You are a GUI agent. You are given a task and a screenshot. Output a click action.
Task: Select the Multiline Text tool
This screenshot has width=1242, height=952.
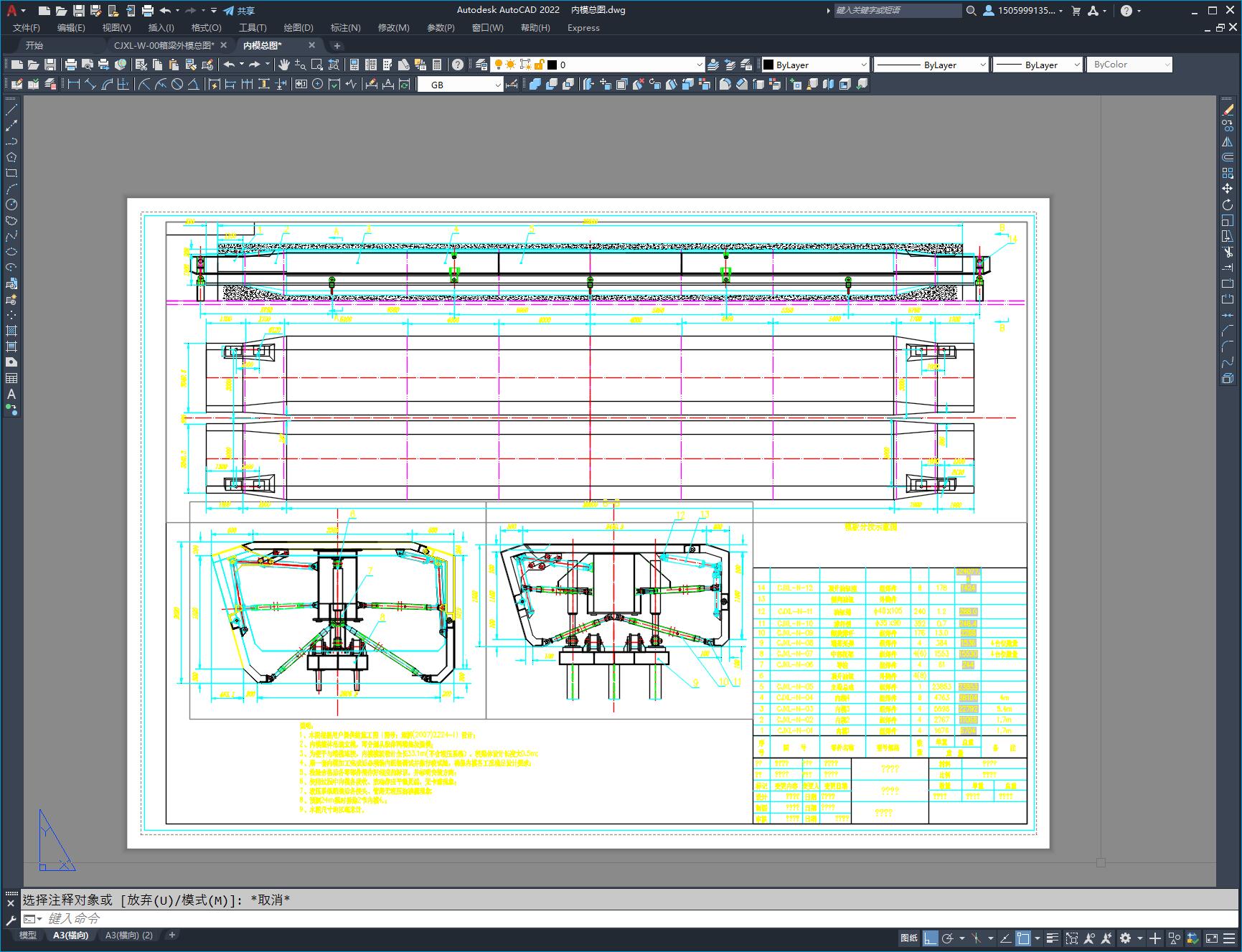tap(11, 394)
